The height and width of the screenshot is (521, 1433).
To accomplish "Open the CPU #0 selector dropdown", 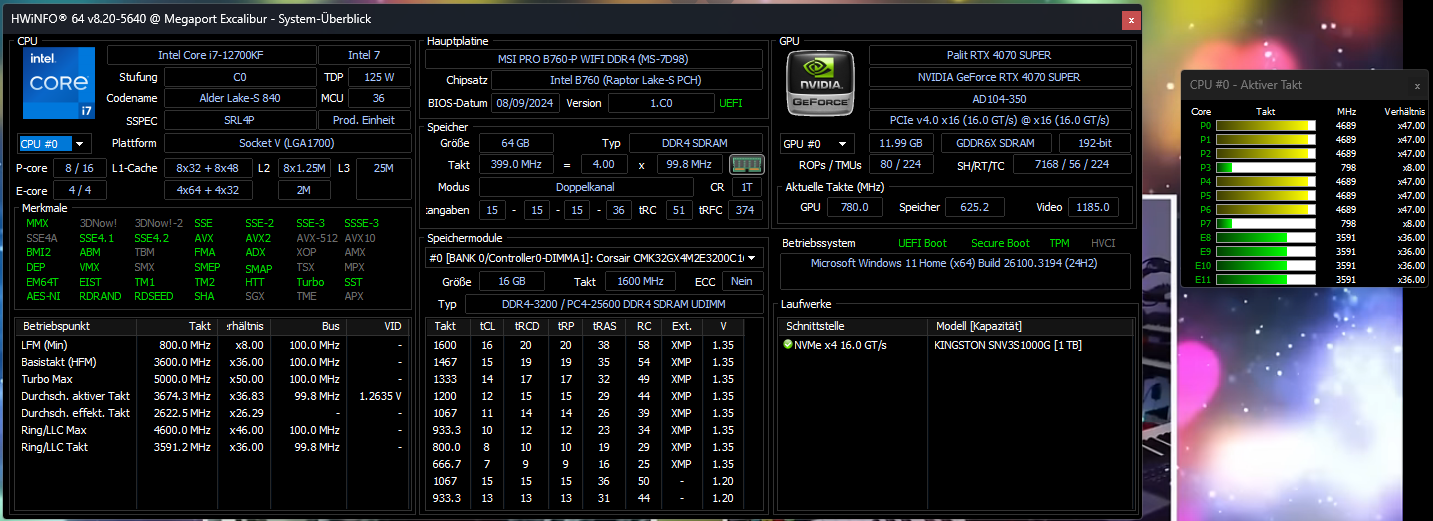I will tap(55, 144).
